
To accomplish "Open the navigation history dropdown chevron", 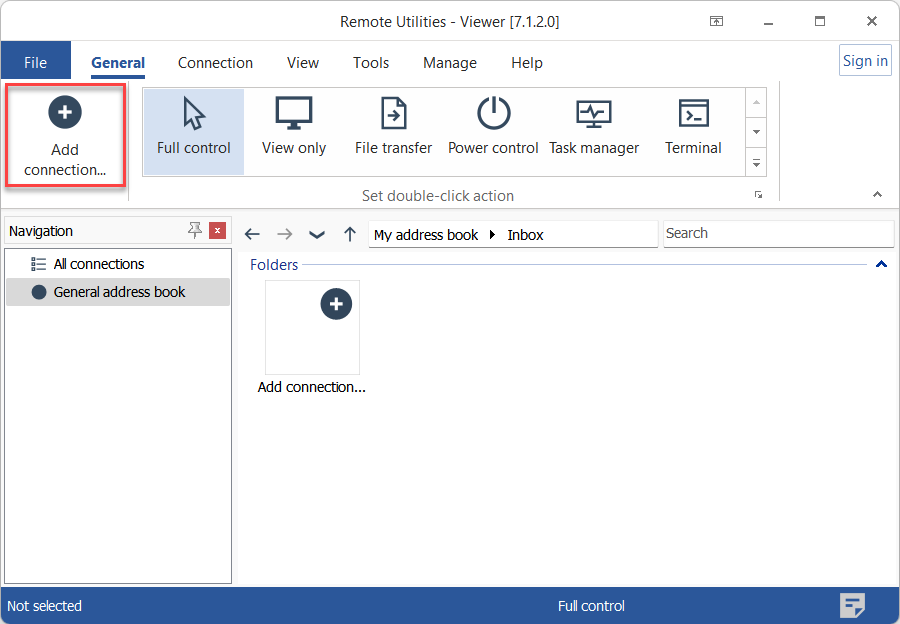I will pyautogui.click(x=317, y=234).
